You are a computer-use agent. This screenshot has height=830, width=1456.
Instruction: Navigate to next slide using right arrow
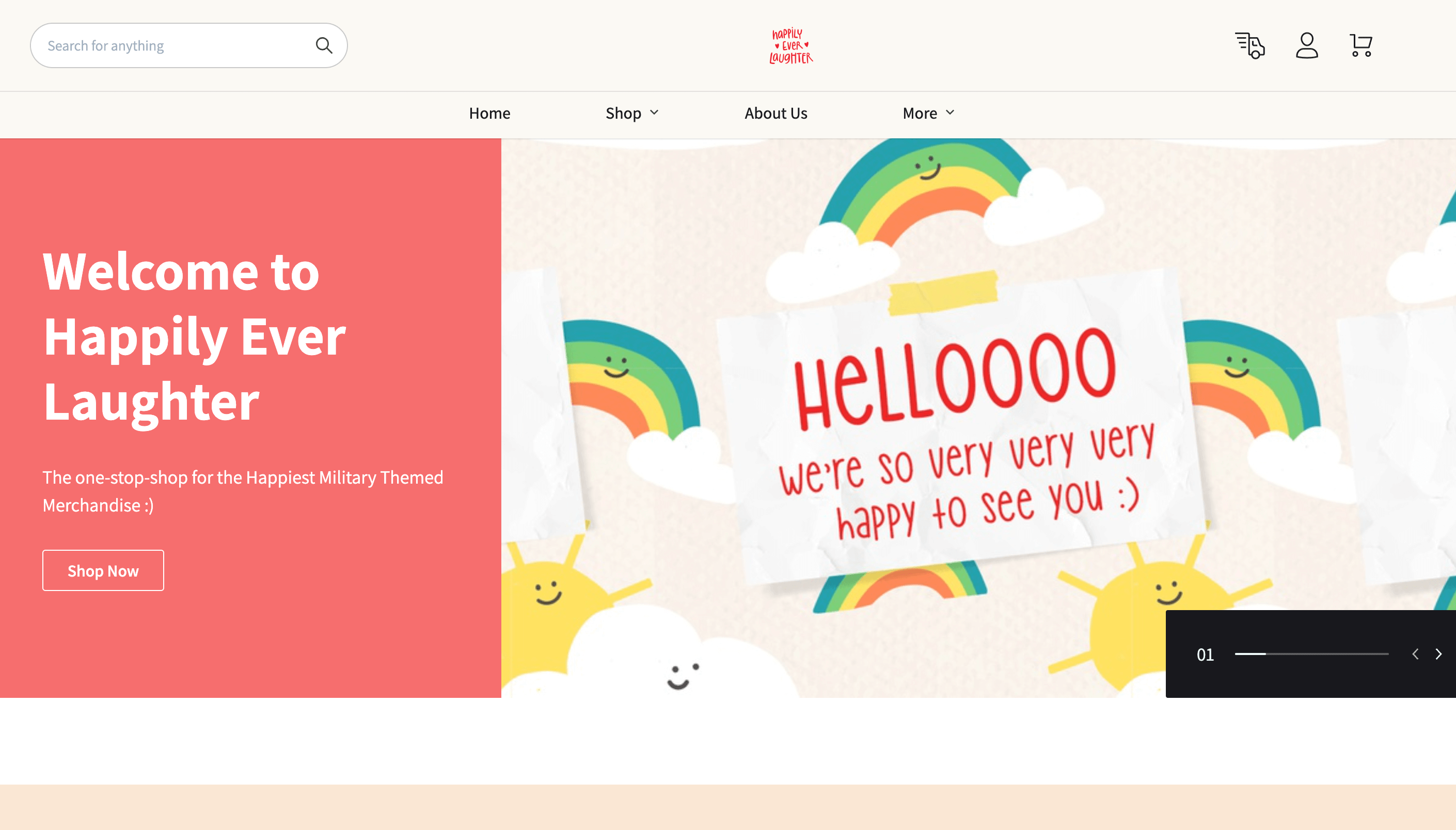1438,654
